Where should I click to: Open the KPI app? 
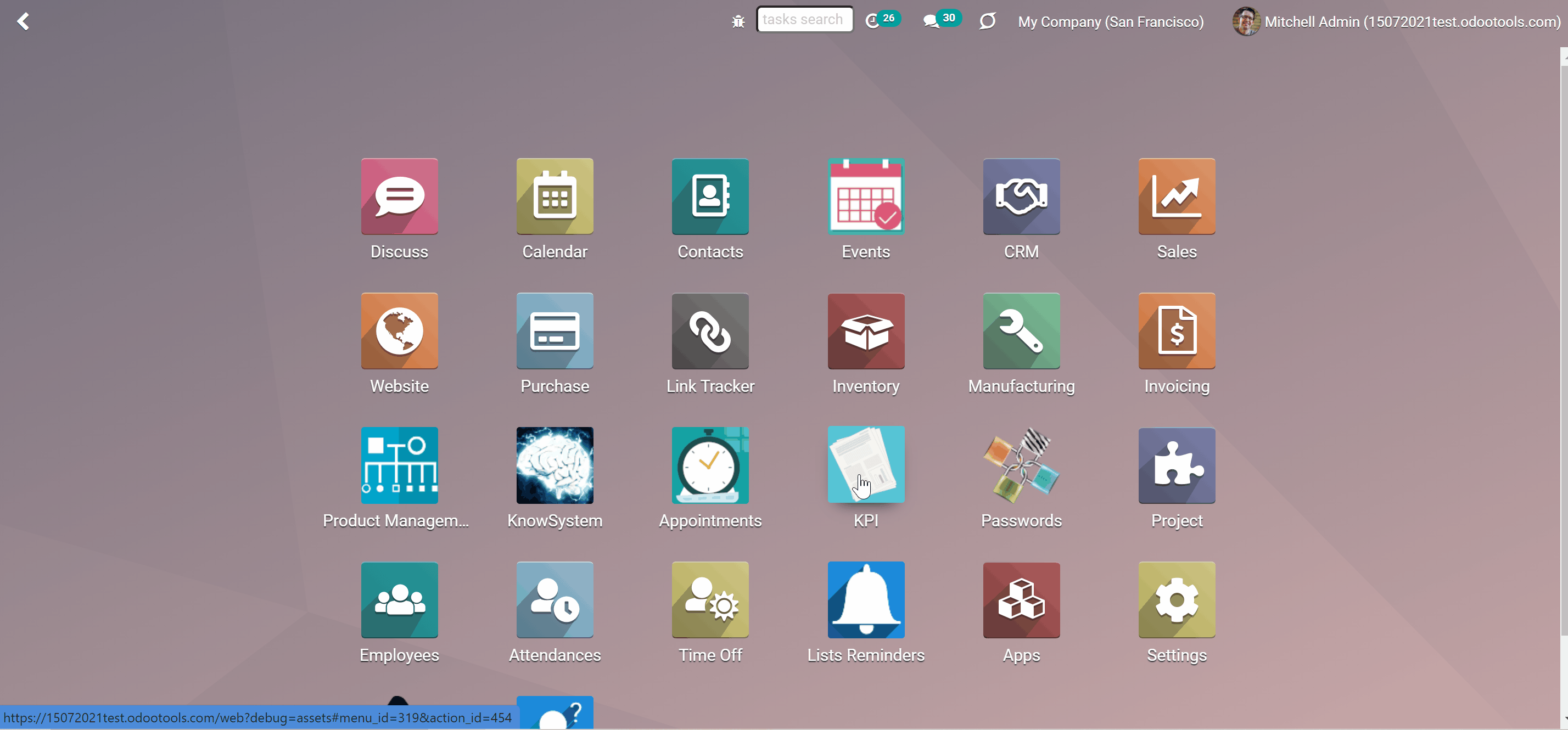pyautogui.click(x=866, y=465)
